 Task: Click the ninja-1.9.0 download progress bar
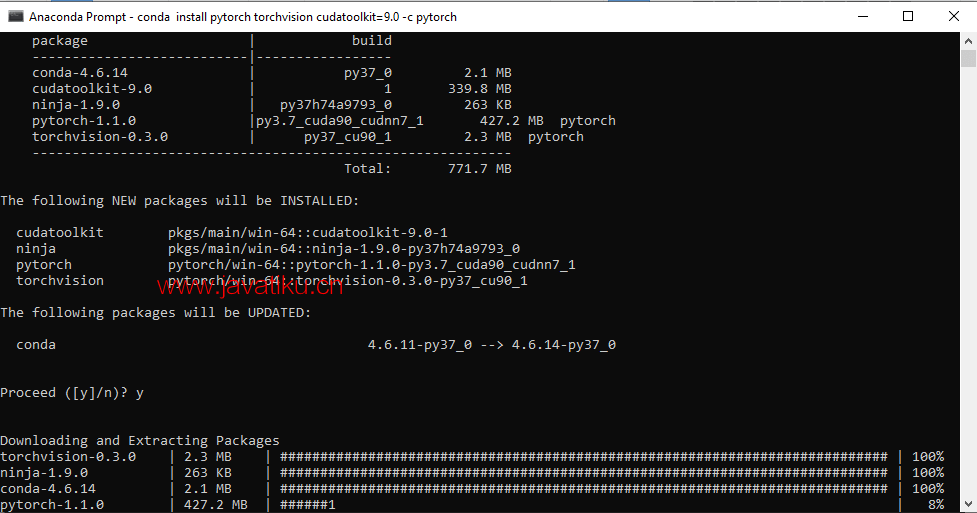click(x=584, y=473)
